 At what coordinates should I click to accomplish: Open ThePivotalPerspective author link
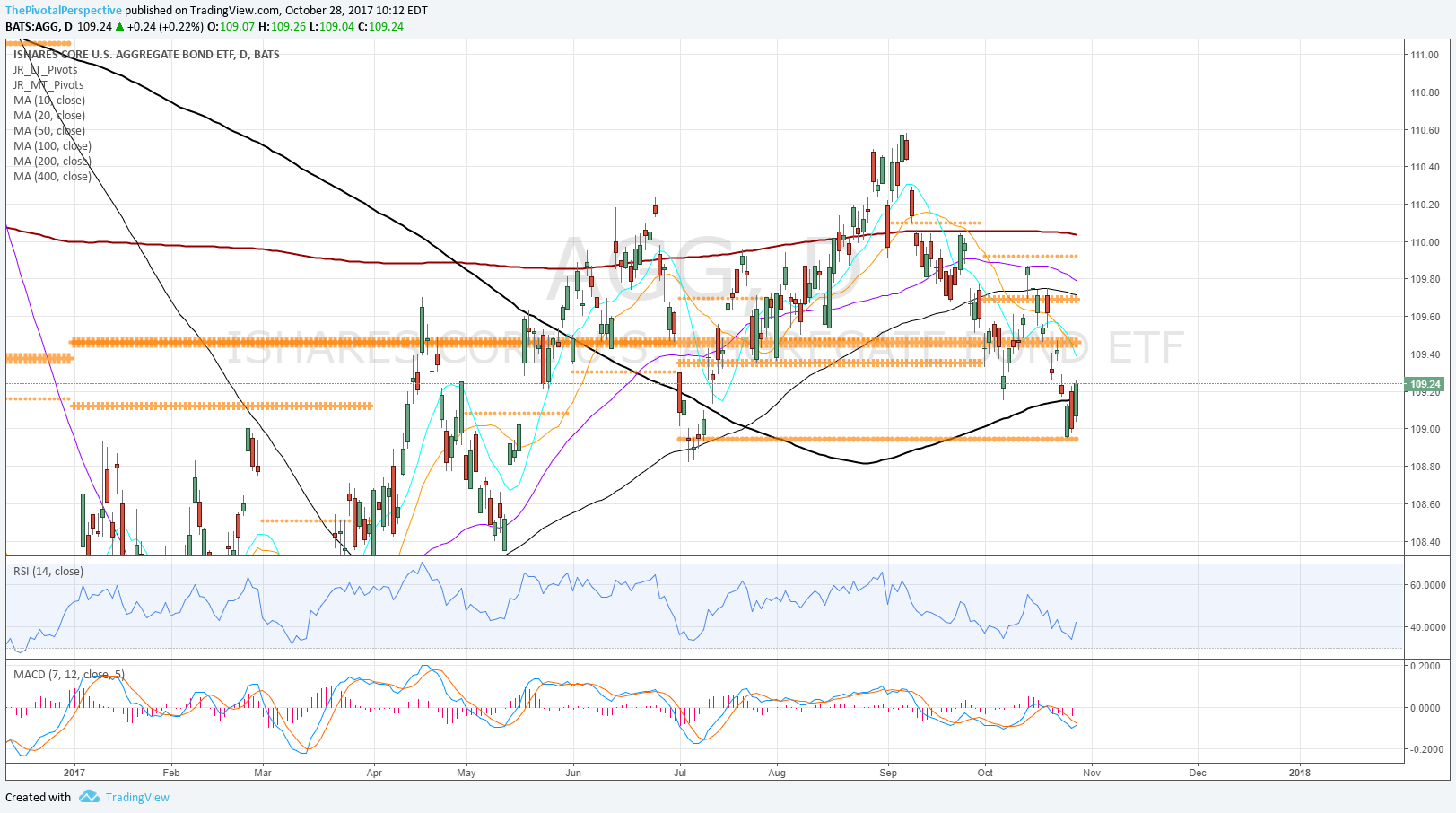(x=64, y=11)
